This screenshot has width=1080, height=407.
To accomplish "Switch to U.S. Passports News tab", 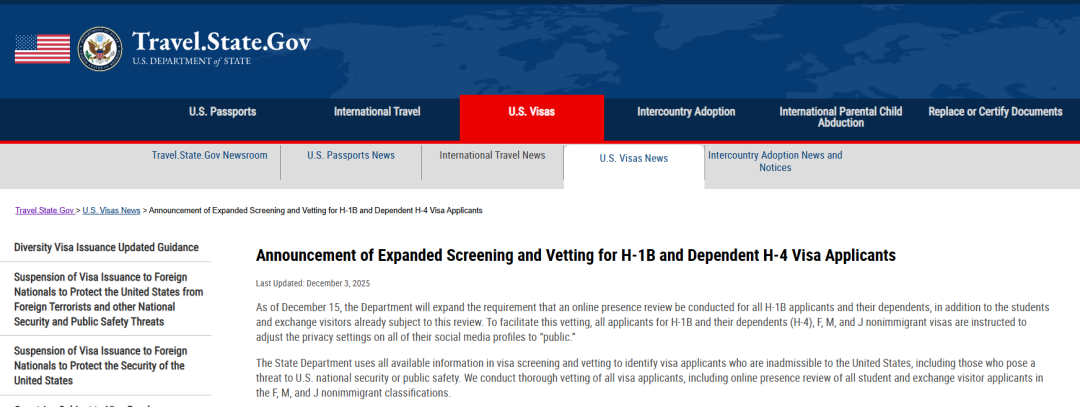I will [351, 156].
